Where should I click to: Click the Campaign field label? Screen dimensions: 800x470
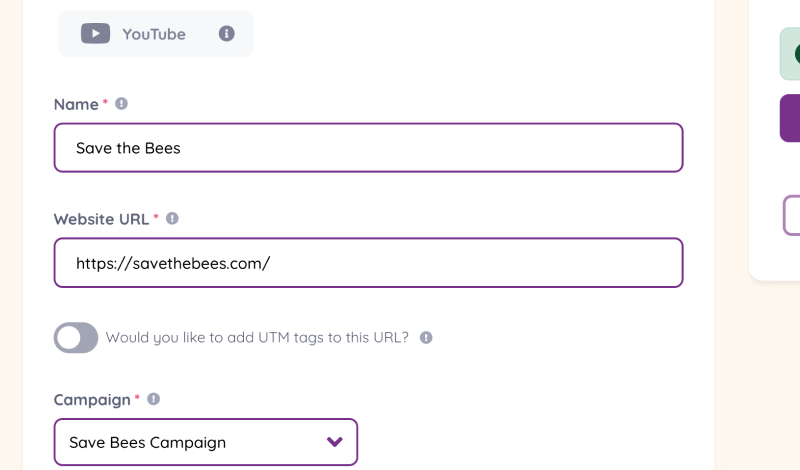point(92,400)
